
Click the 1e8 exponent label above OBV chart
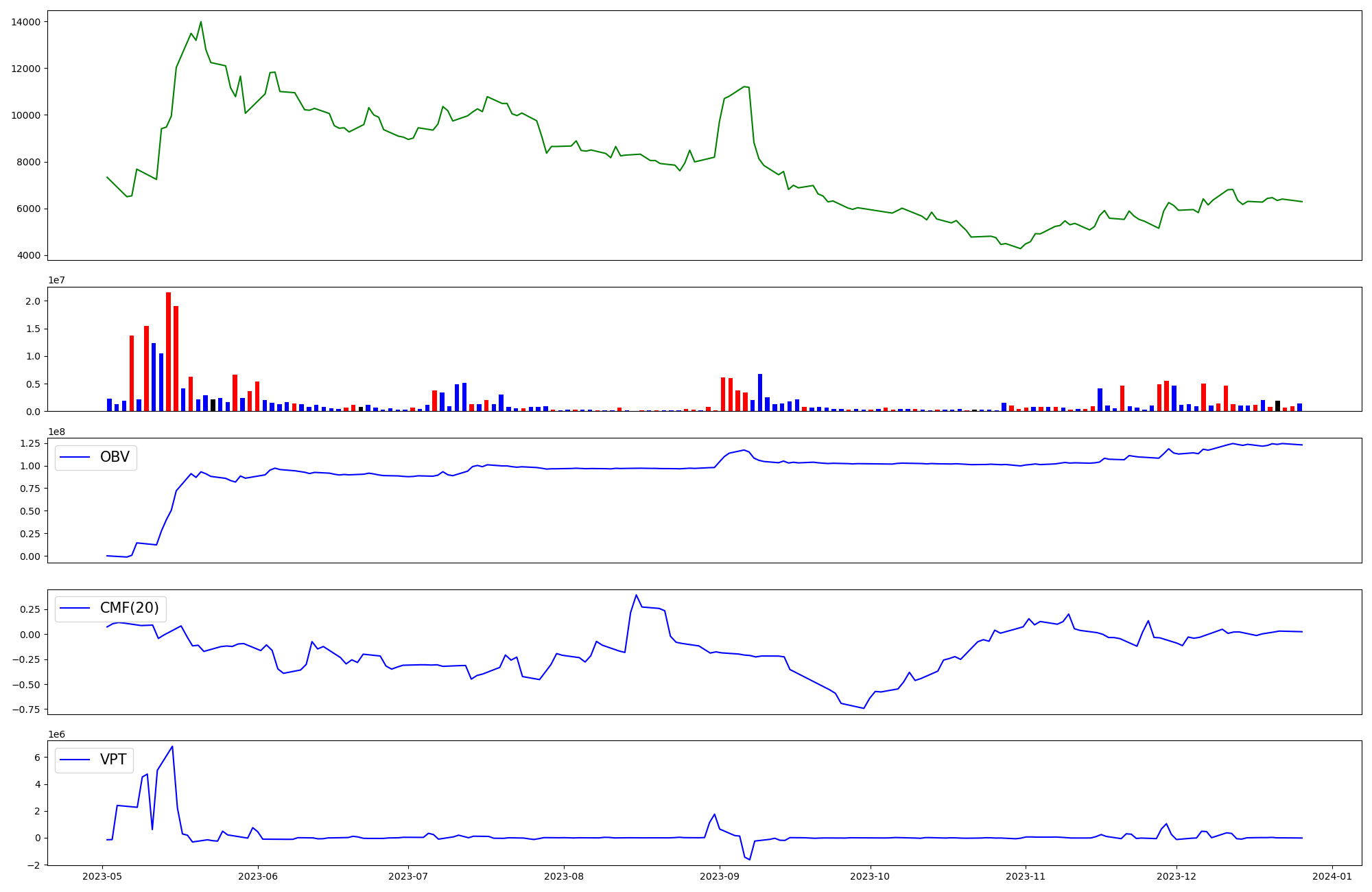(x=56, y=432)
